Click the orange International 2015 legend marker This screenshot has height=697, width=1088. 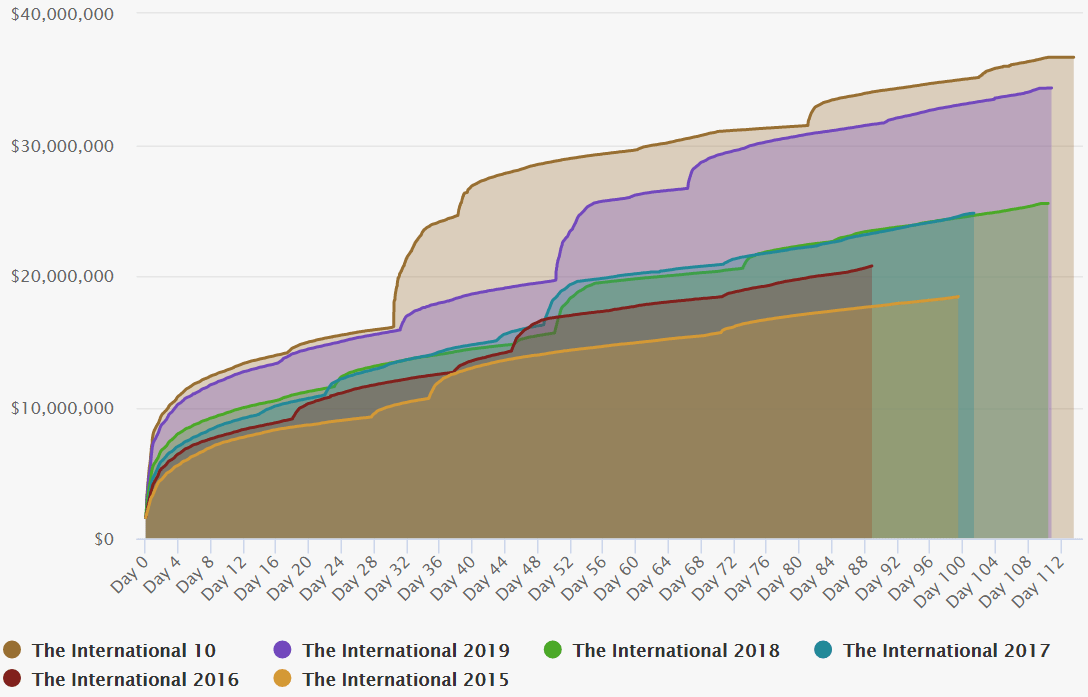click(283, 680)
